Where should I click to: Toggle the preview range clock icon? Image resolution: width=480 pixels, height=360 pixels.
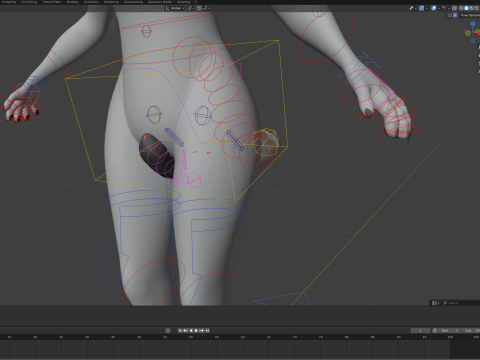pyautogui.click(x=435, y=330)
